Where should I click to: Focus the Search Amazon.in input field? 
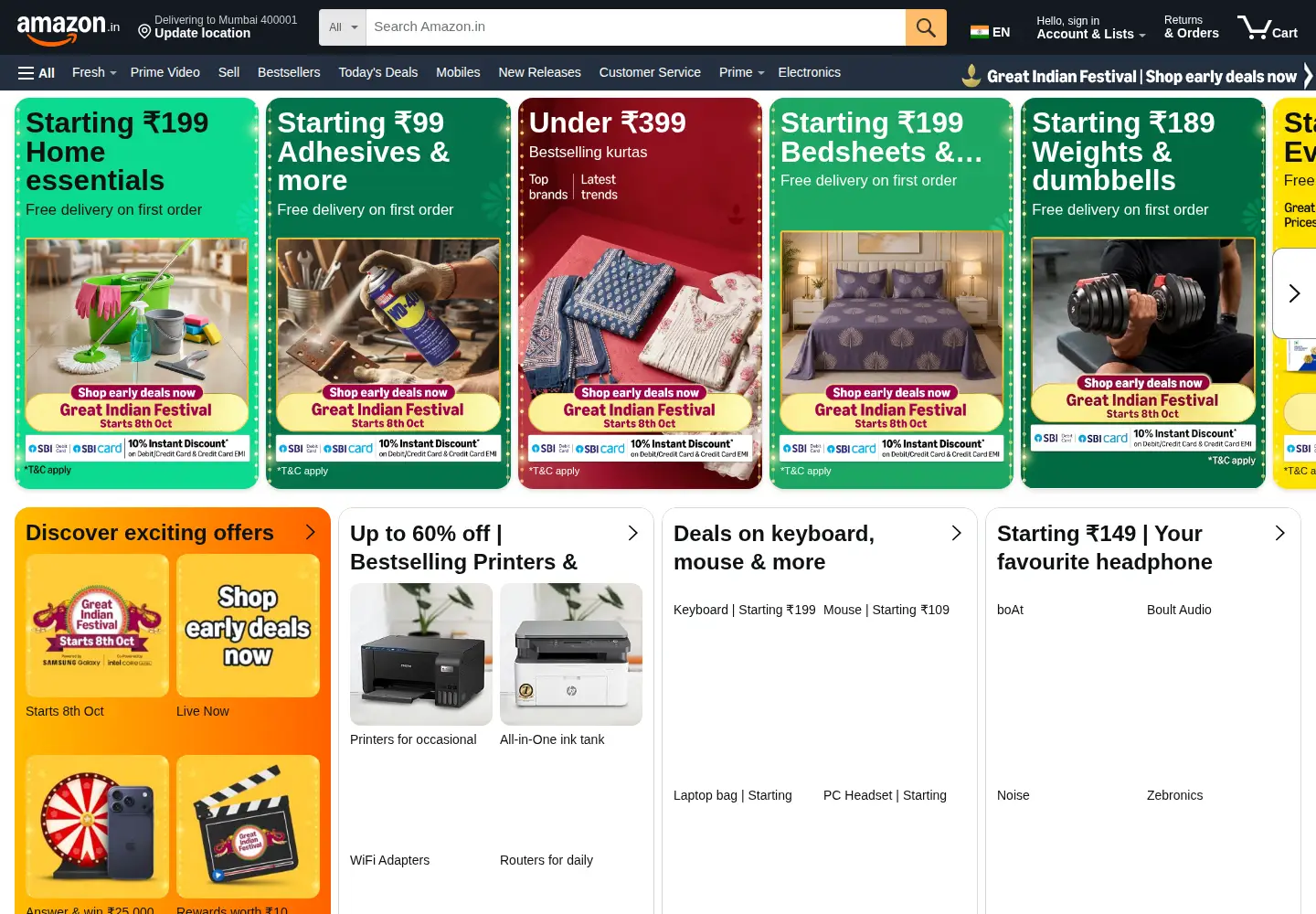click(x=635, y=27)
